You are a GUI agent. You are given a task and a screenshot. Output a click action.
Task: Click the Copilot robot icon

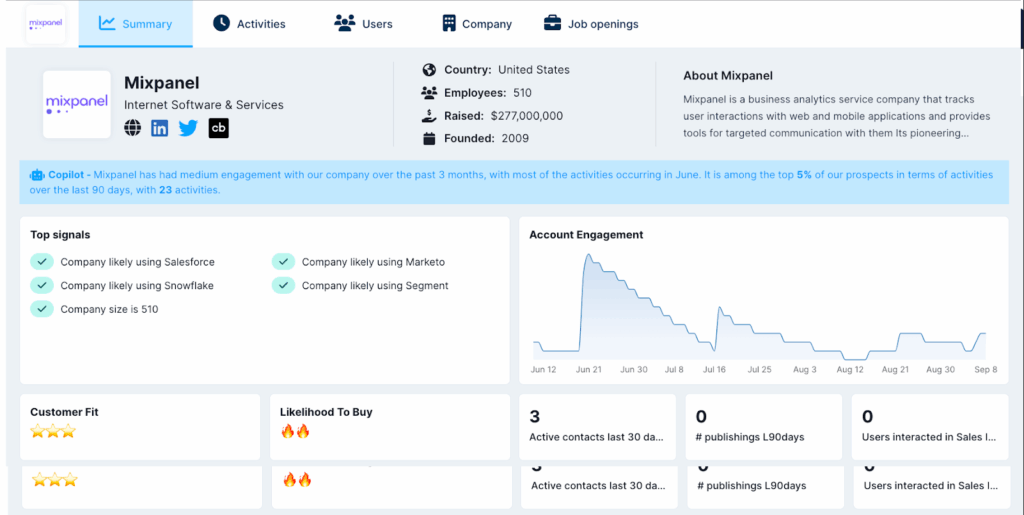point(38,175)
